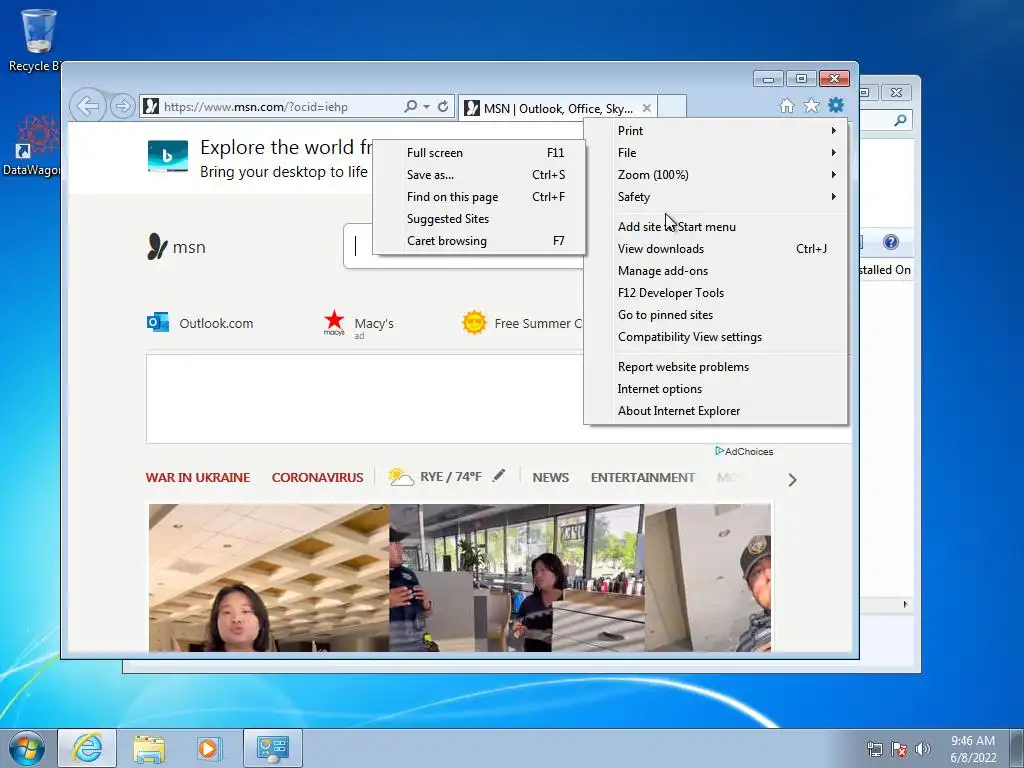Click the network tray icon
The height and width of the screenshot is (768, 1024).
pos(874,749)
